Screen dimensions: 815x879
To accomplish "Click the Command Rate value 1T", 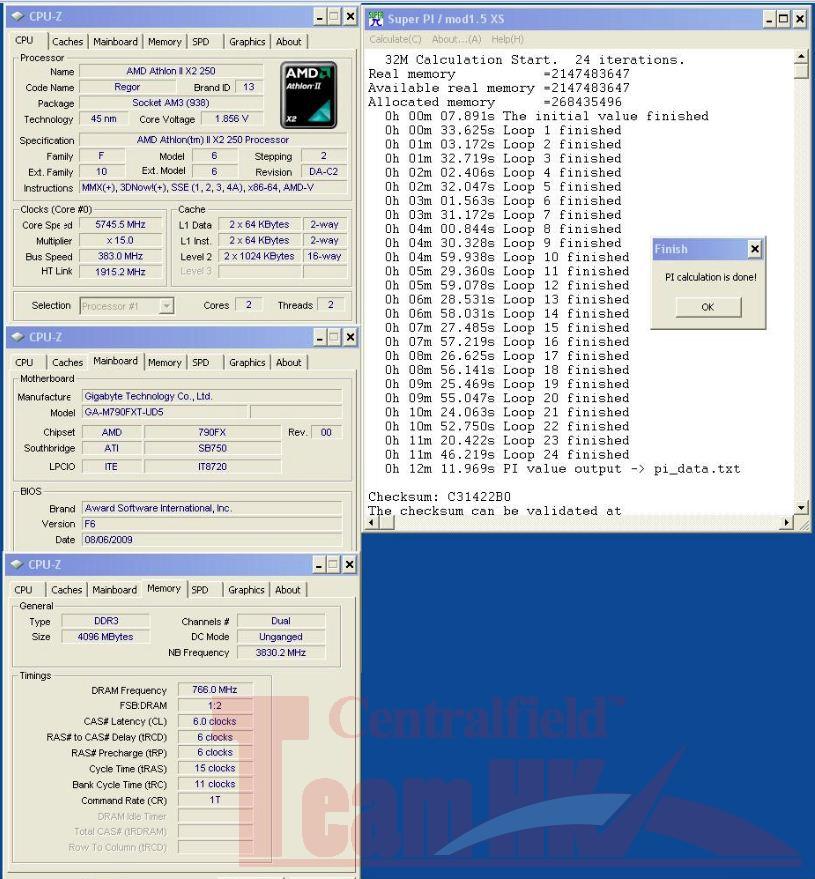I will (215, 800).
